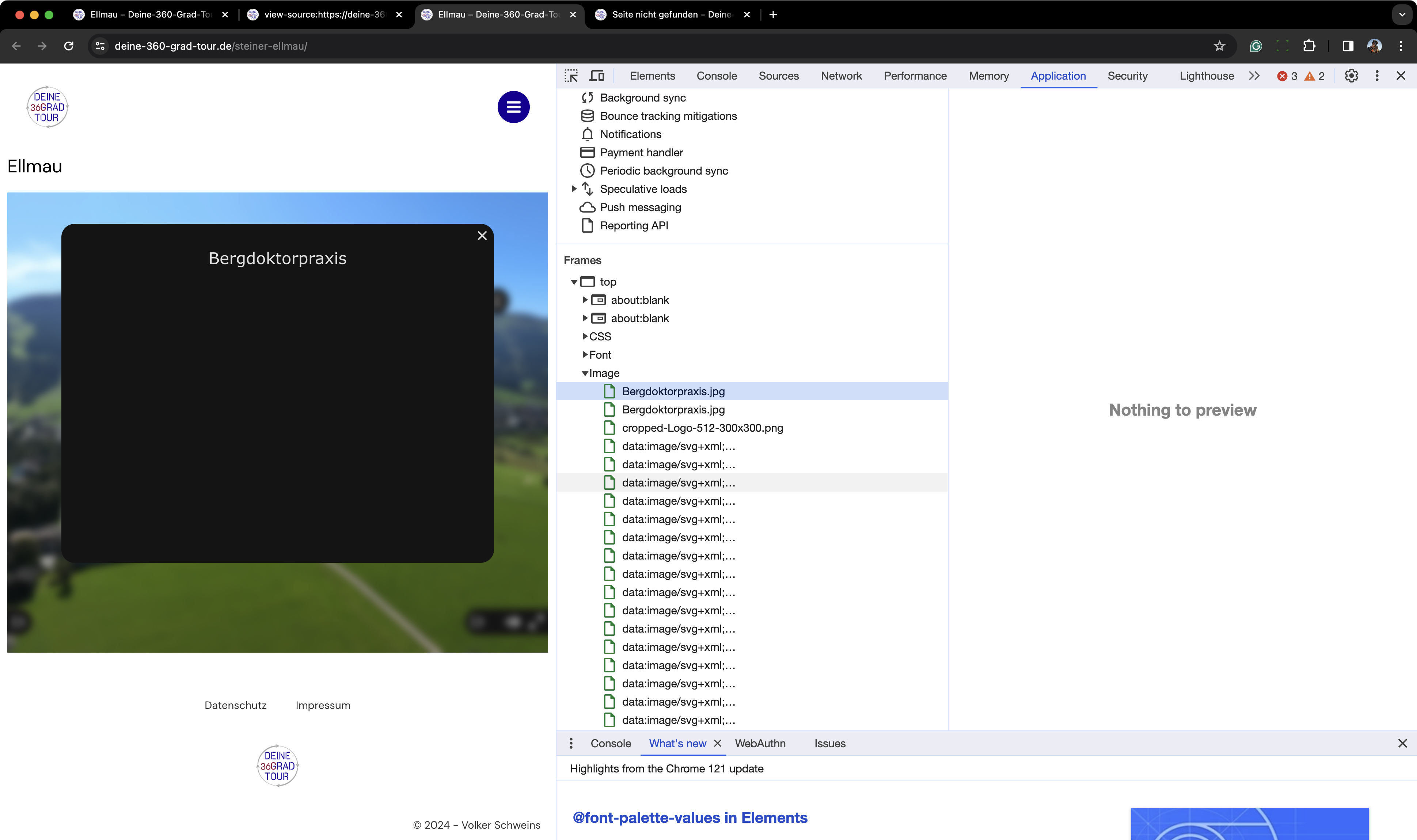
Task: Click the Issues tab in bottom panel
Action: point(830,743)
